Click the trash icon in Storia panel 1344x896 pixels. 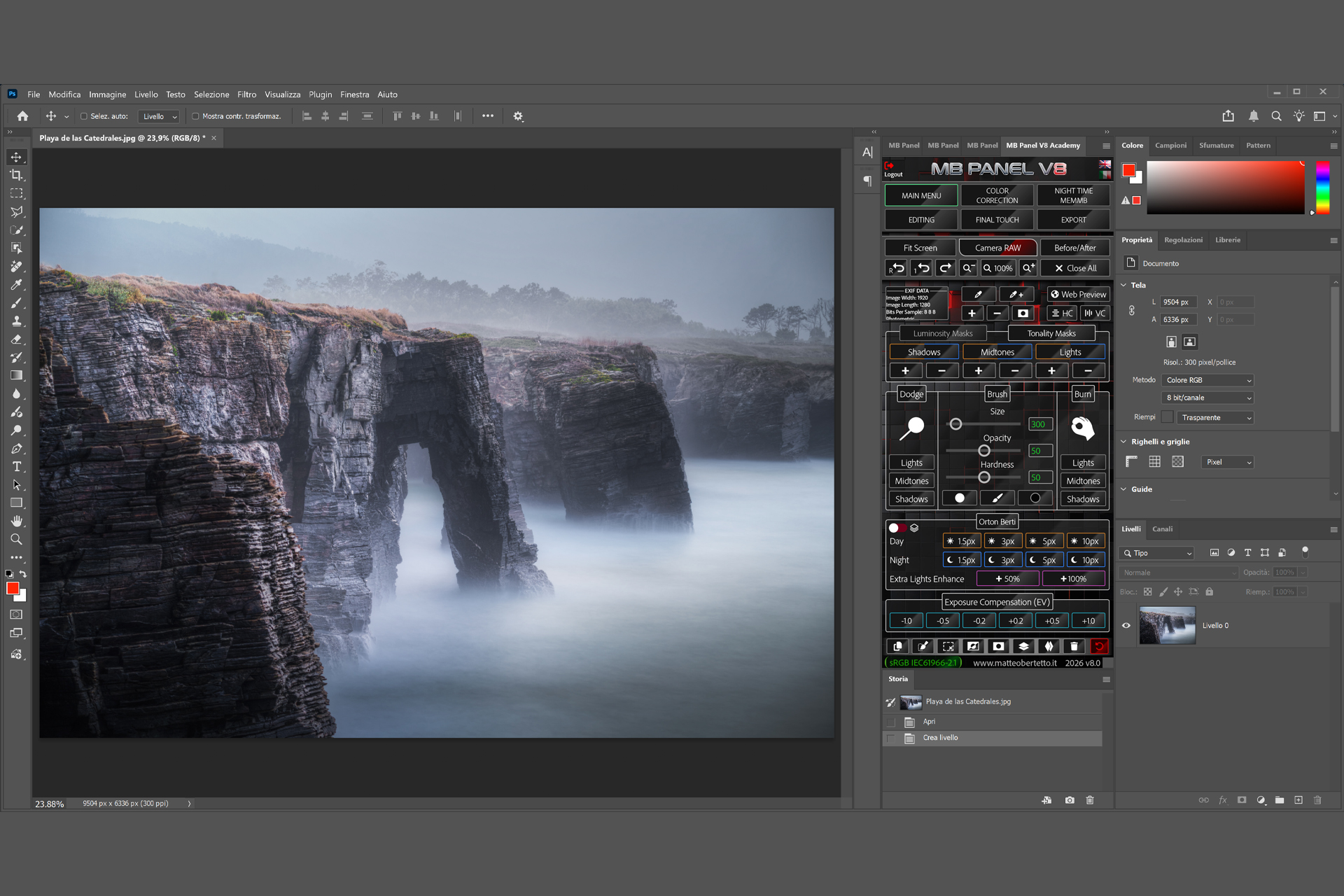point(1089,800)
